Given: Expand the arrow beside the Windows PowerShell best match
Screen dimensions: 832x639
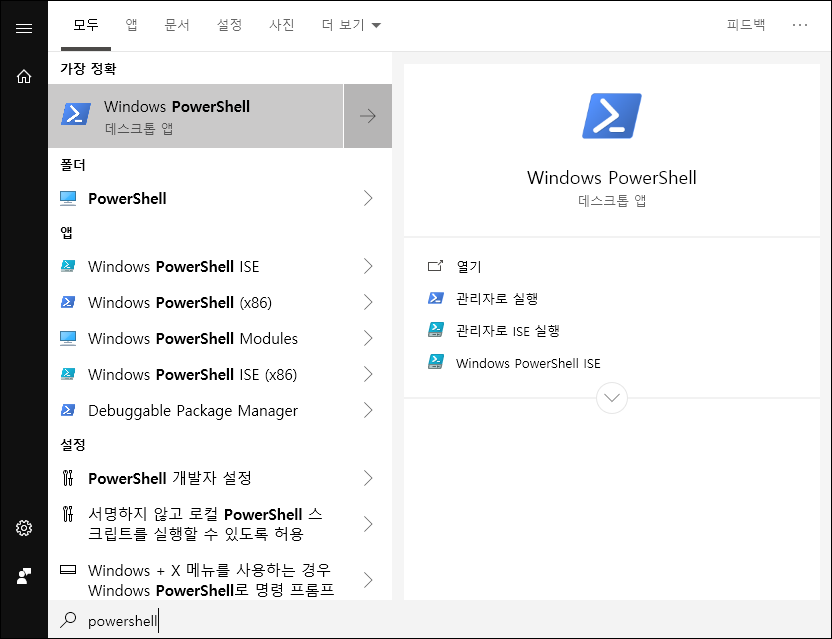Looking at the screenshot, I should click(368, 116).
